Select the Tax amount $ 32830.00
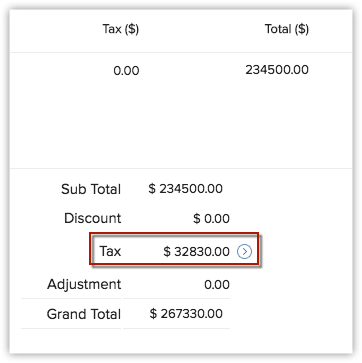362x363 pixels. point(196,252)
